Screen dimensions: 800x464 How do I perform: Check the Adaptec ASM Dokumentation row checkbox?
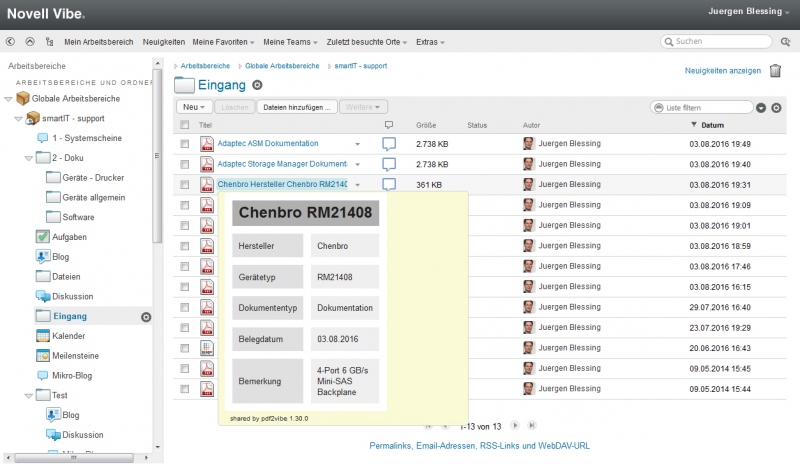point(185,144)
